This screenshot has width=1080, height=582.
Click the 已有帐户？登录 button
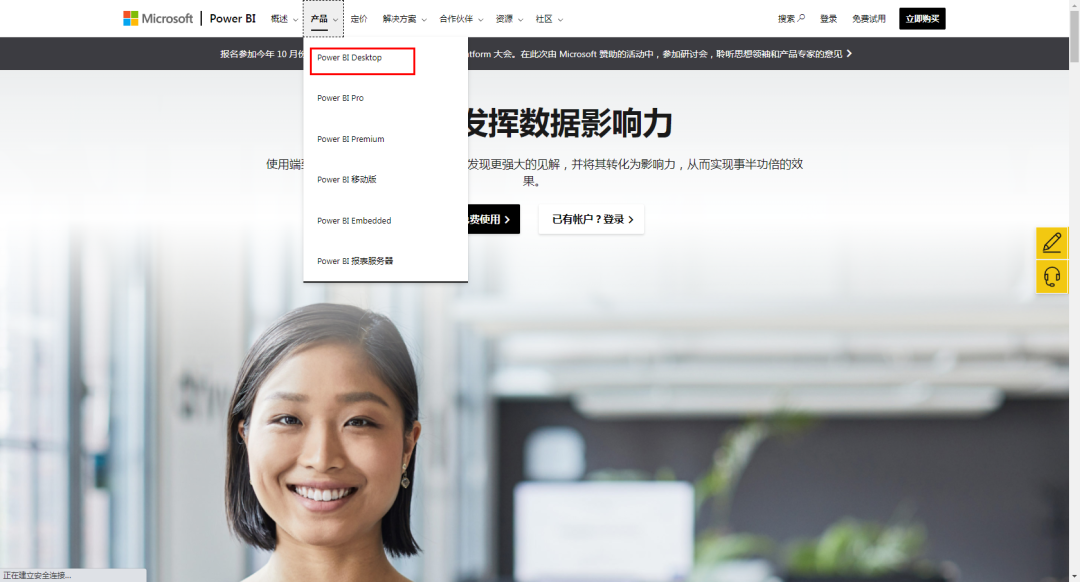click(x=591, y=219)
